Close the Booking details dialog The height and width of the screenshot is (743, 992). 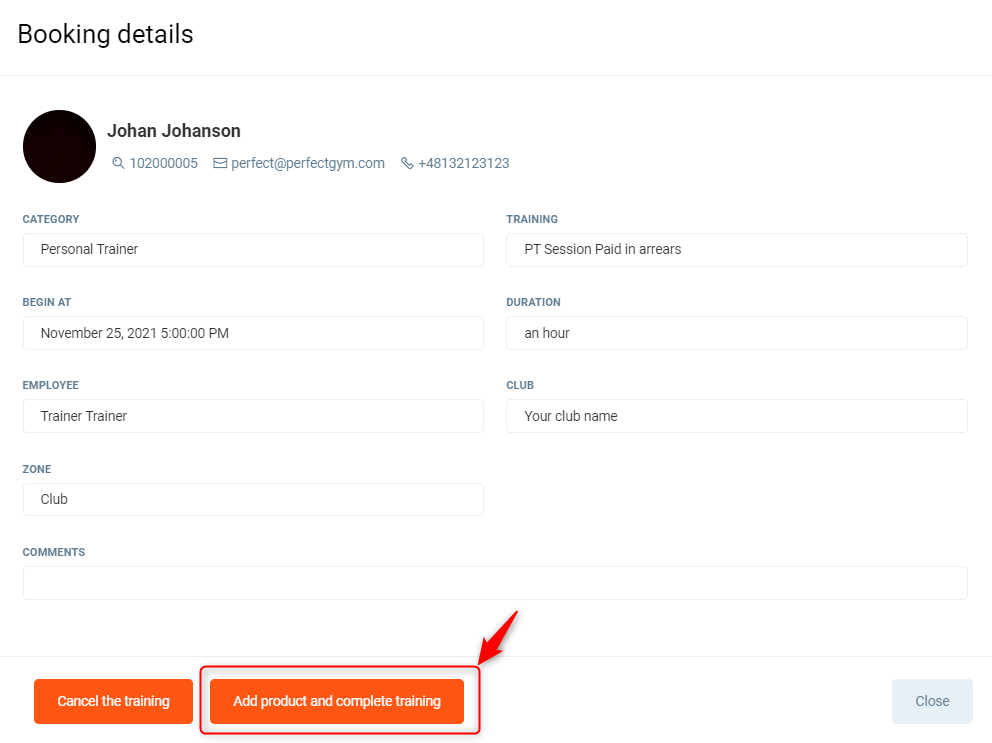[x=932, y=701]
